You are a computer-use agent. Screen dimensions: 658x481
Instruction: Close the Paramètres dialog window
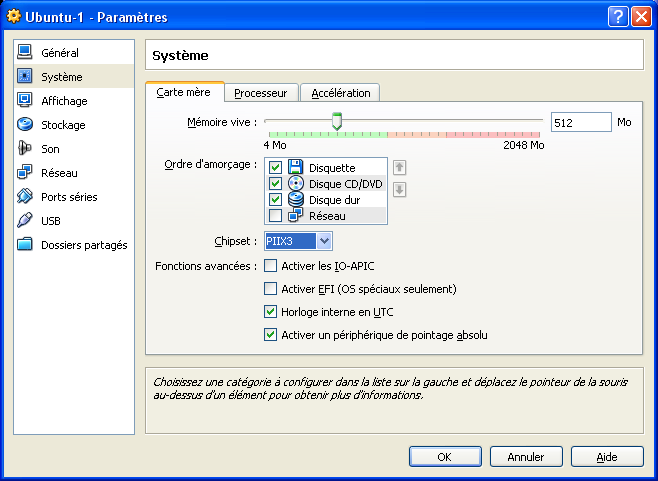pyautogui.click(x=641, y=17)
